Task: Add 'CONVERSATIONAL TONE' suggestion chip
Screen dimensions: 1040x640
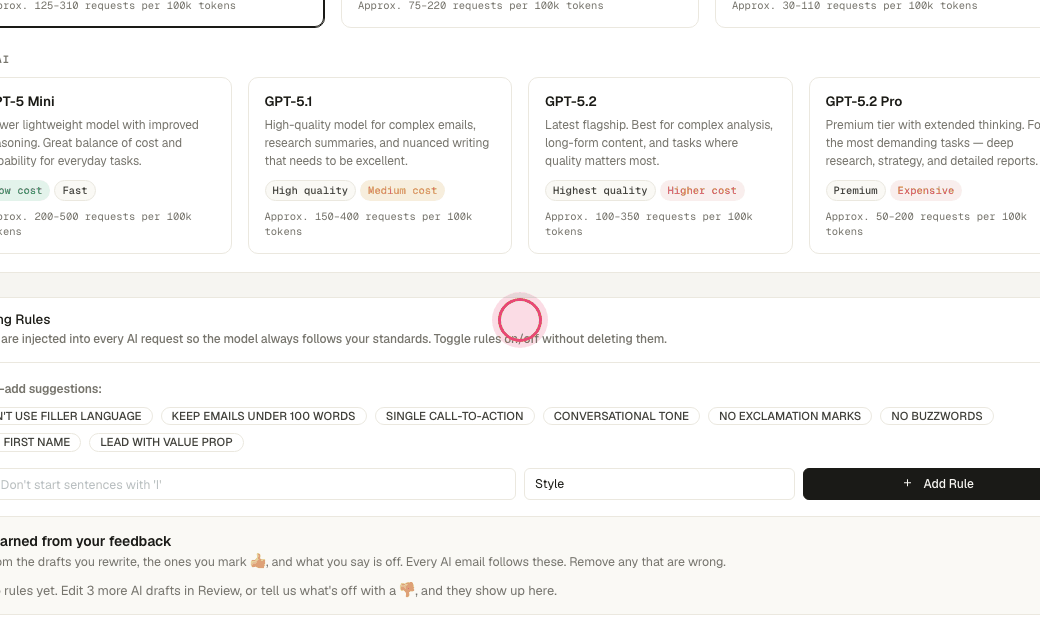Action: click(621, 416)
